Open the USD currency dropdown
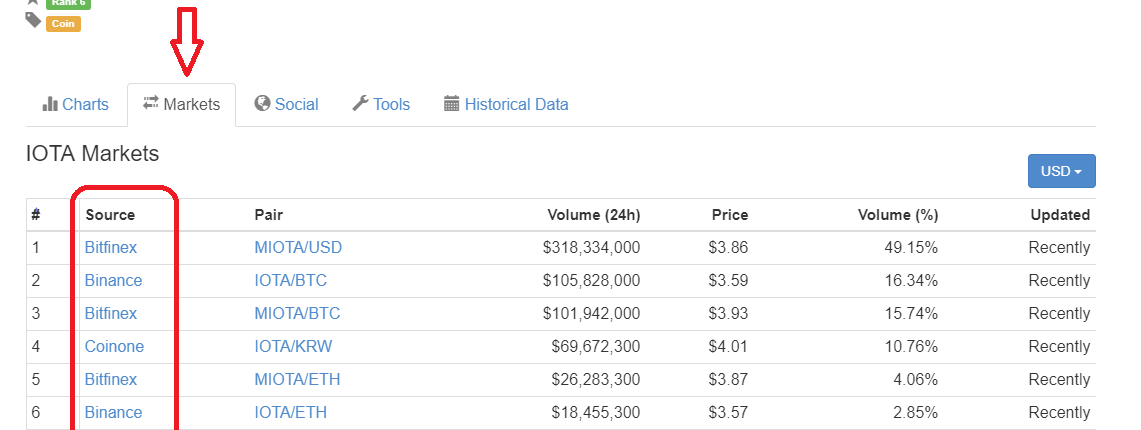This screenshot has width=1141, height=430. (x=1061, y=171)
